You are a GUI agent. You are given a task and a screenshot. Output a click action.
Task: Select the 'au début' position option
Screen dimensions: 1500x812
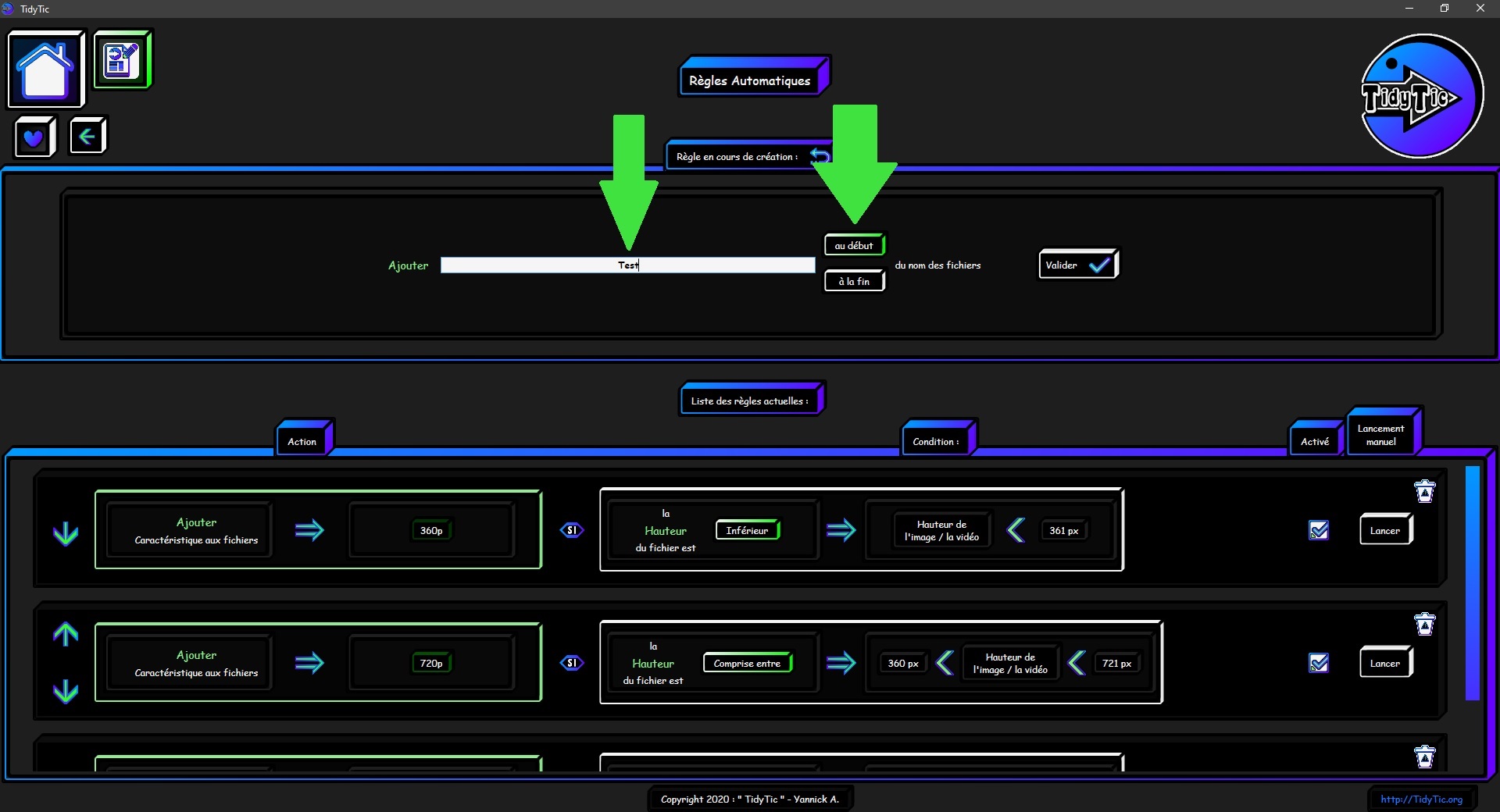click(x=854, y=245)
